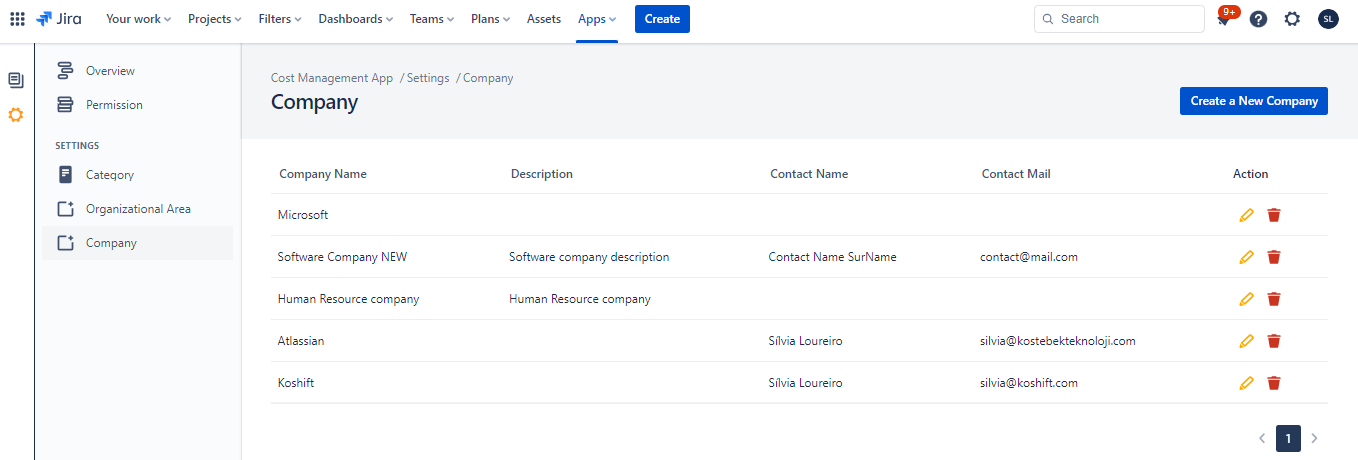Open the app switcher grid icon
The height and width of the screenshot is (460, 1358).
[17, 19]
